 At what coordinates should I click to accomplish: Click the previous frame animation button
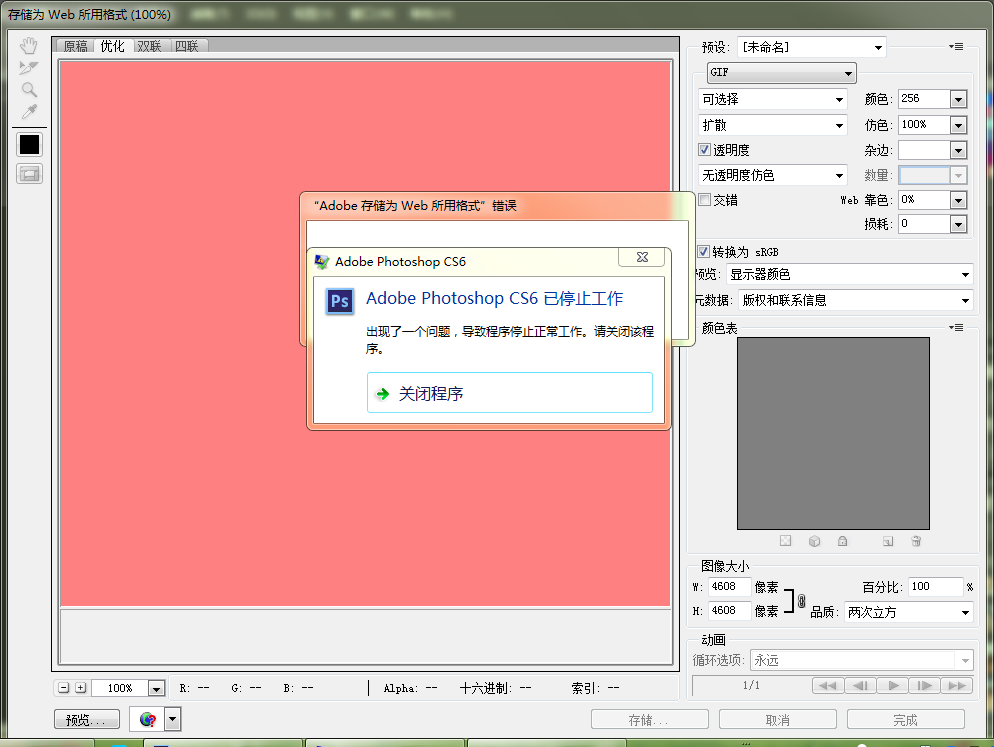[860, 685]
